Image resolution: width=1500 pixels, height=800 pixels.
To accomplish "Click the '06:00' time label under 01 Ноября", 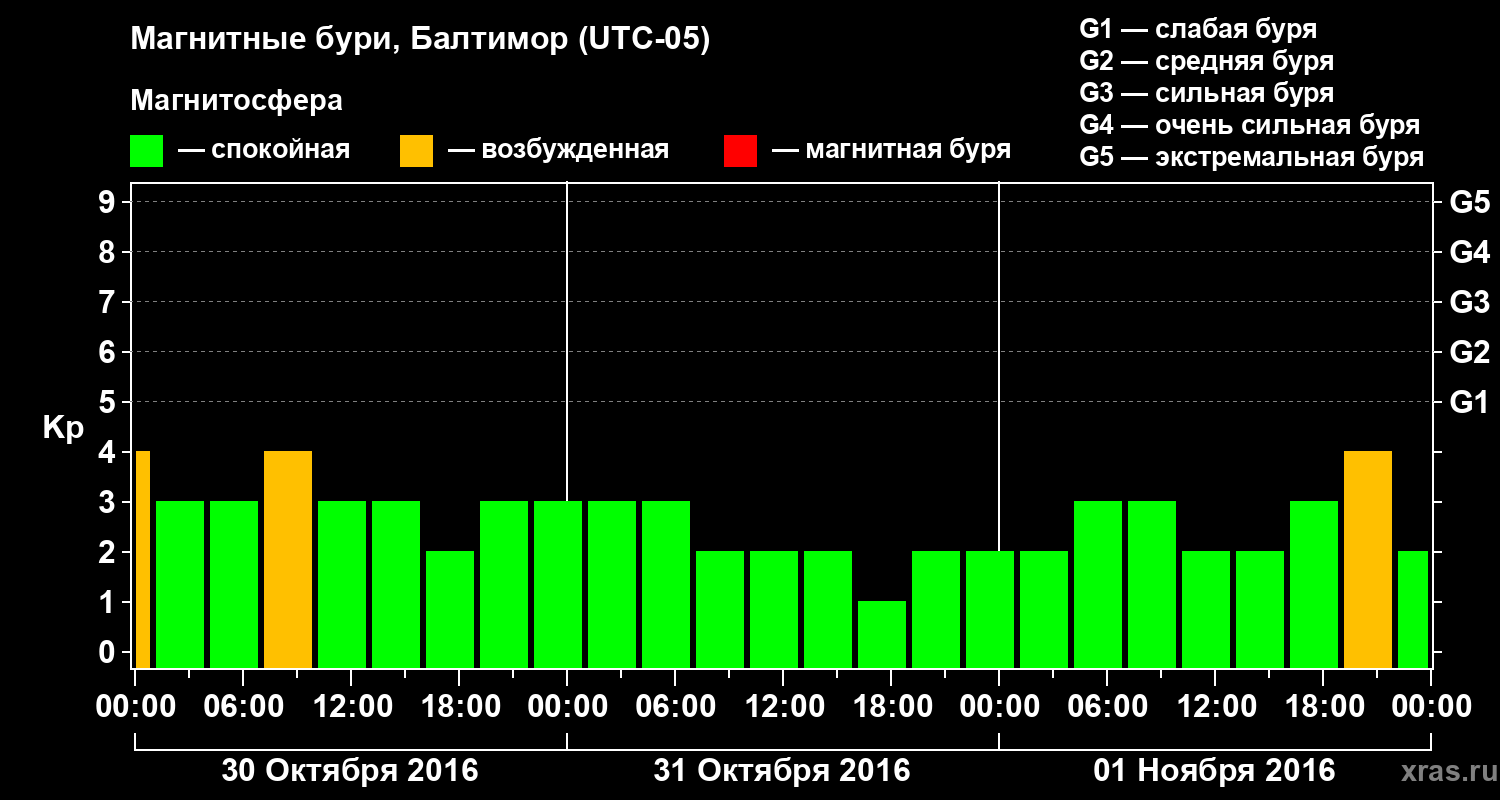I will pyautogui.click(x=1110, y=708).
